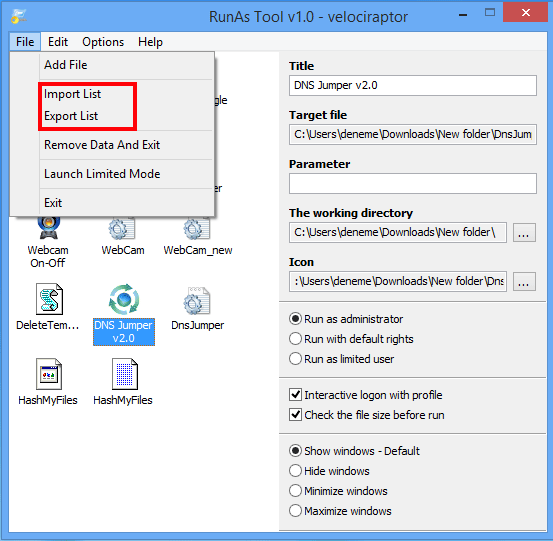Select the WebCam gear icon

point(122,228)
